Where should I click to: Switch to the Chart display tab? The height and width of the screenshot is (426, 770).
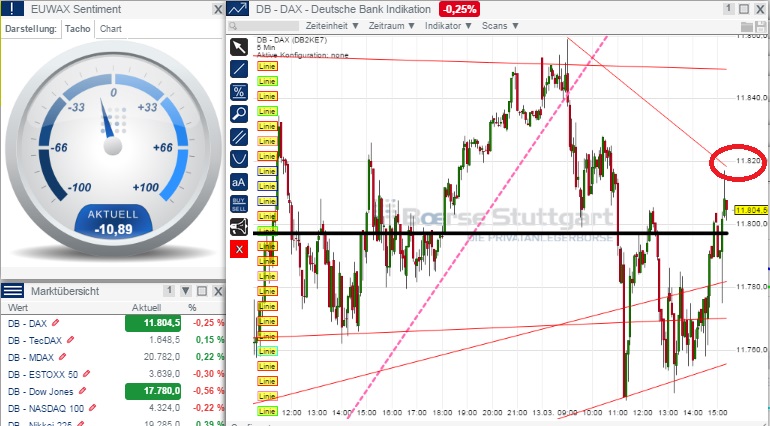point(110,28)
